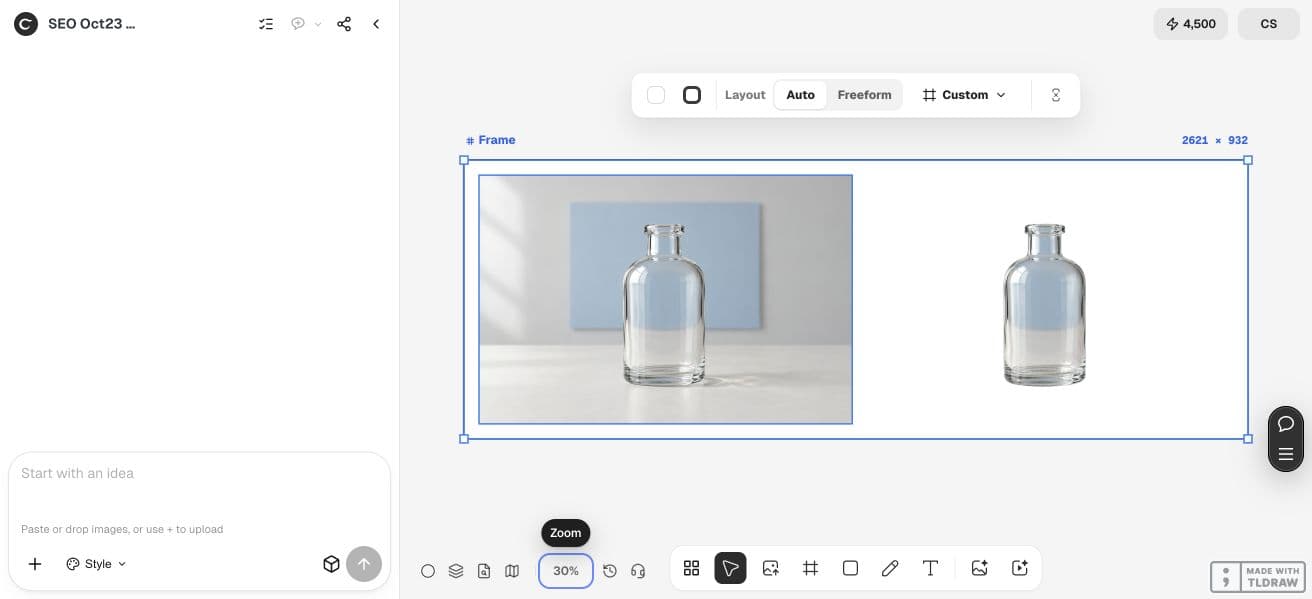Open the Style dropdown
This screenshot has height=599, width=1312.
pos(97,564)
